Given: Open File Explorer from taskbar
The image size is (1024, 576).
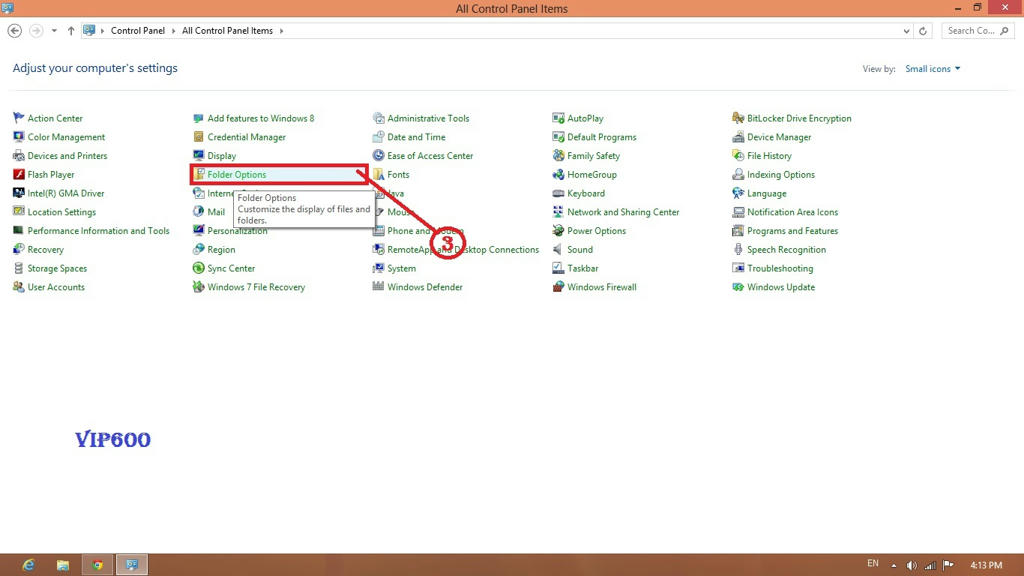Looking at the screenshot, I should coord(63,565).
